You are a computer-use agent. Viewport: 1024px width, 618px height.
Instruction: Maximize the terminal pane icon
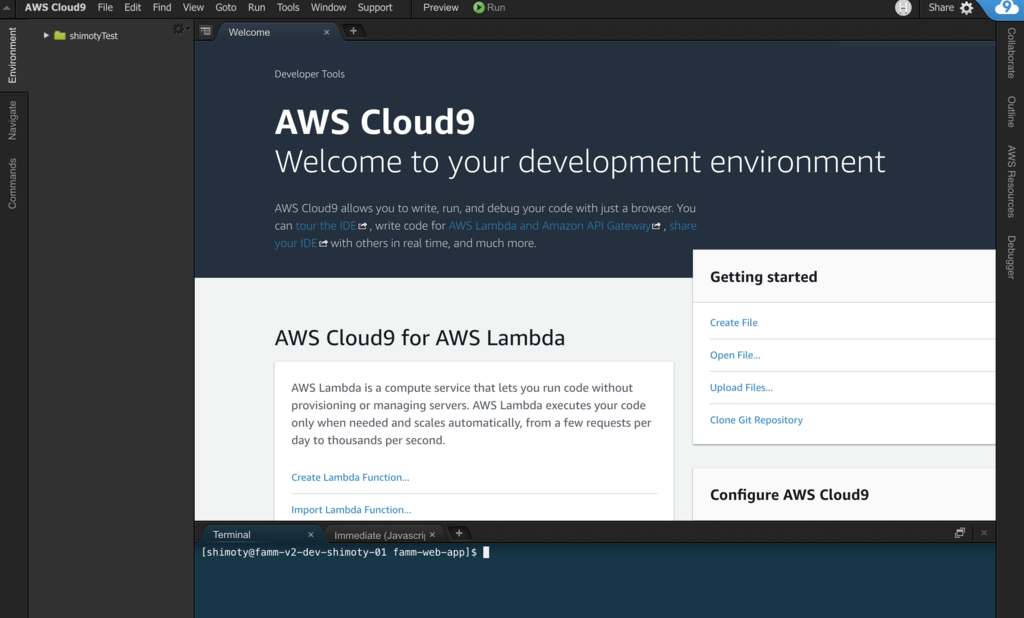pos(959,534)
